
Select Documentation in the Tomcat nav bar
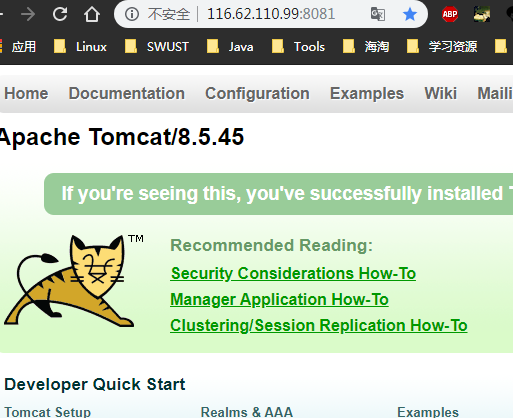[127, 93]
